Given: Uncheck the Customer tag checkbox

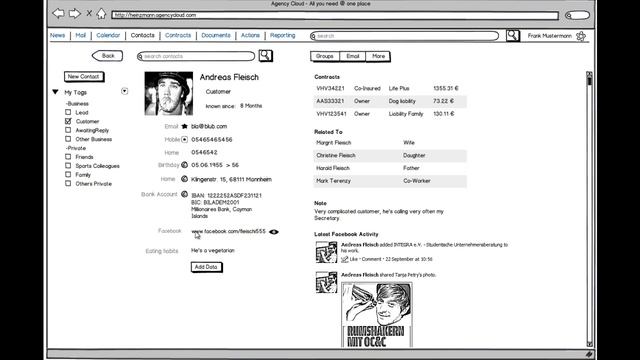Looking at the screenshot, I should [x=68, y=121].
